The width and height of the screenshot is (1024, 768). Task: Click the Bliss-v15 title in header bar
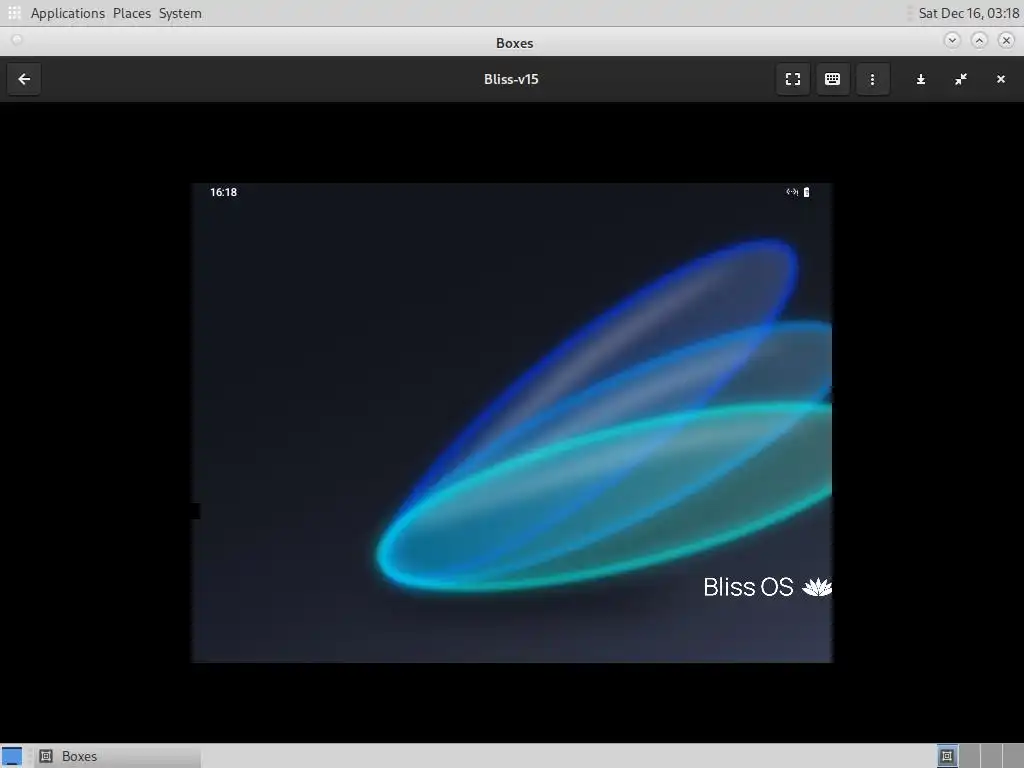tap(511, 79)
